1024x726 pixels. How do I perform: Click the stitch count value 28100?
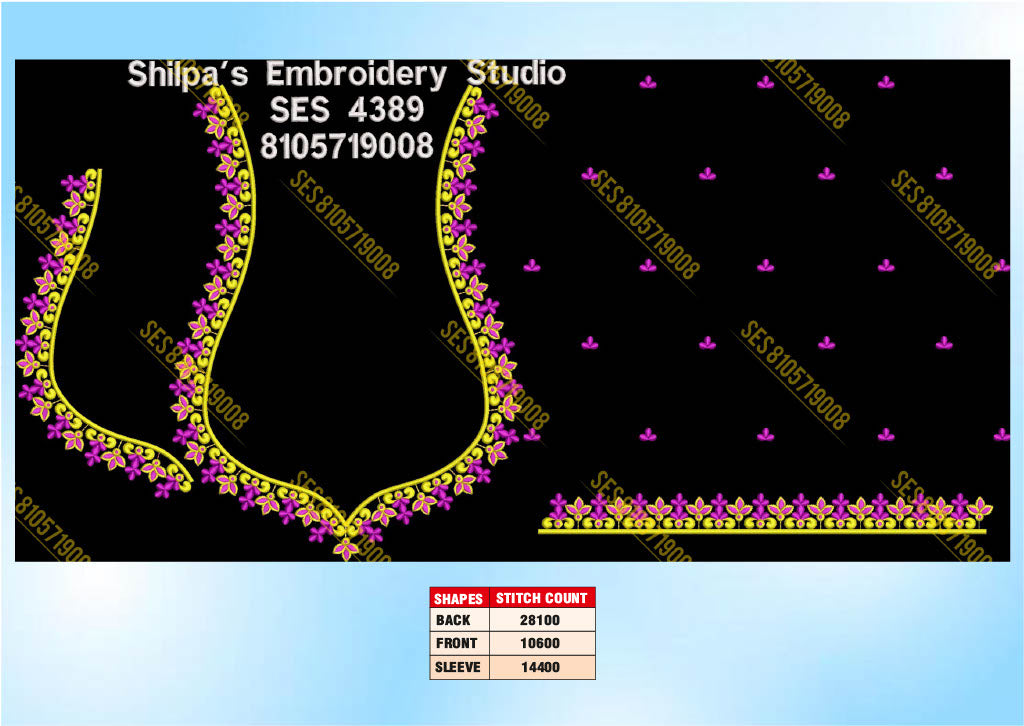pos(540,620)
